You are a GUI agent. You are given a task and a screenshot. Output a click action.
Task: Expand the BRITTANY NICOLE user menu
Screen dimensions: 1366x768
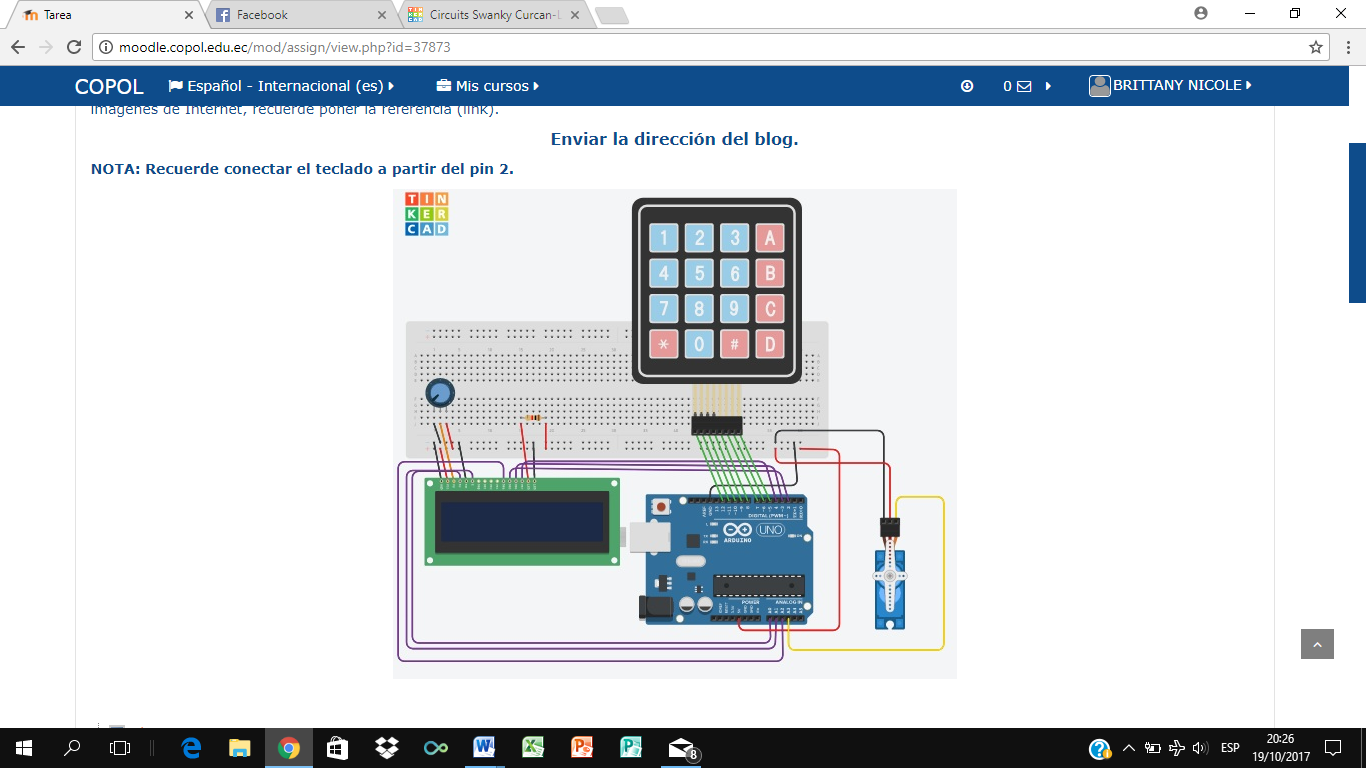1170,86
